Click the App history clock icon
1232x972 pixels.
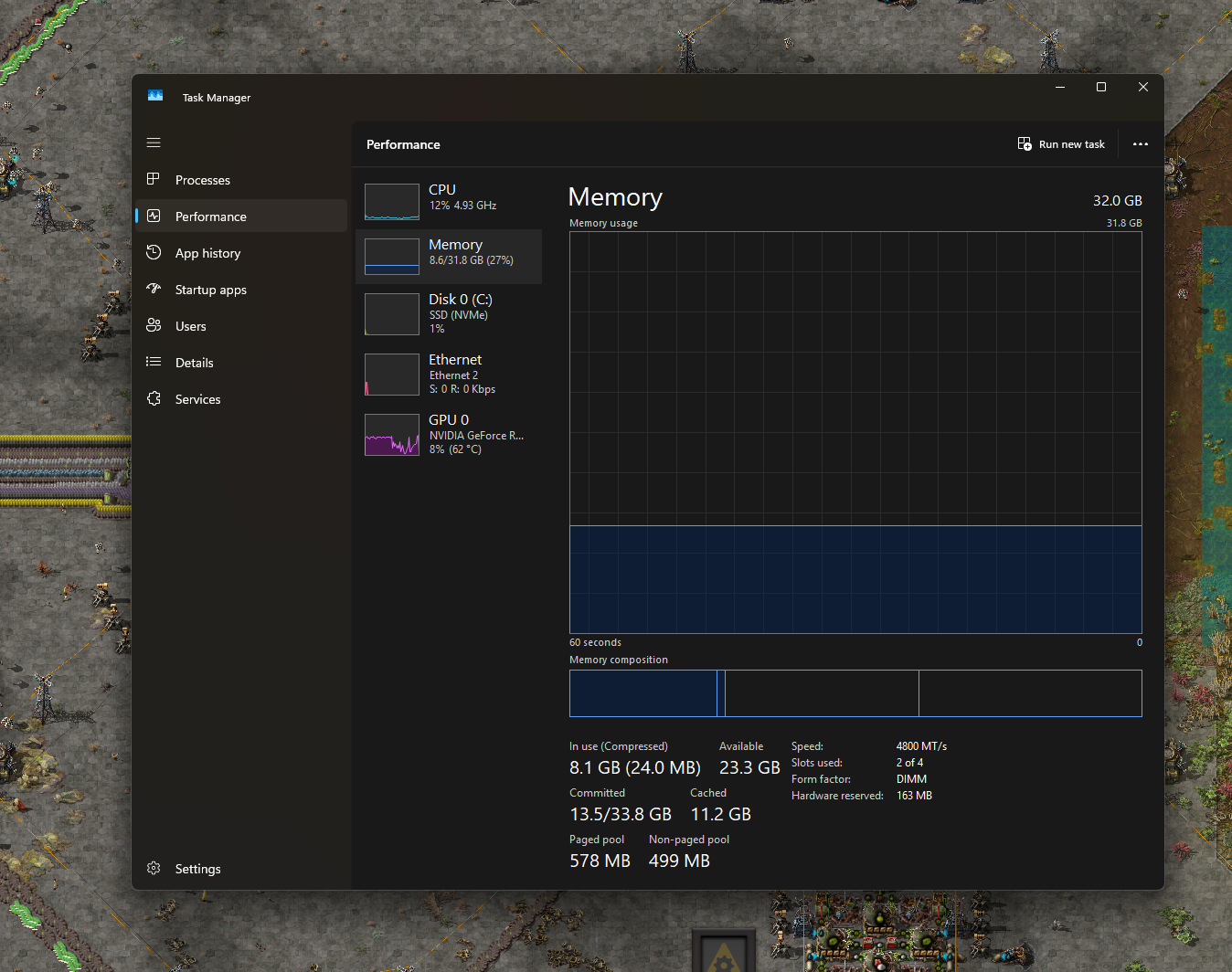(x=154, y=252)
